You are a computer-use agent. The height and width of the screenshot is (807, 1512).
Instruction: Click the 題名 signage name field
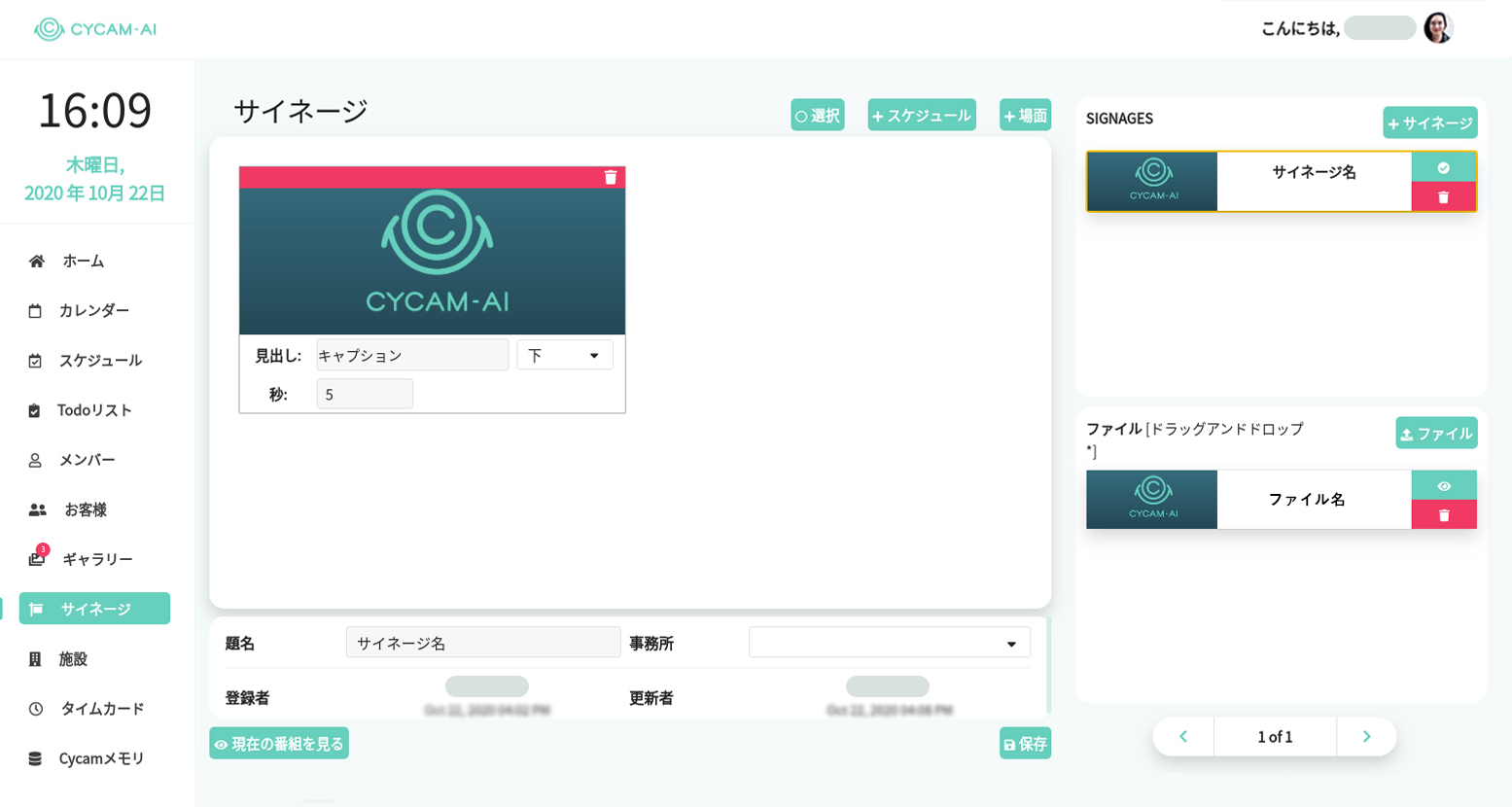click(483, 643)
